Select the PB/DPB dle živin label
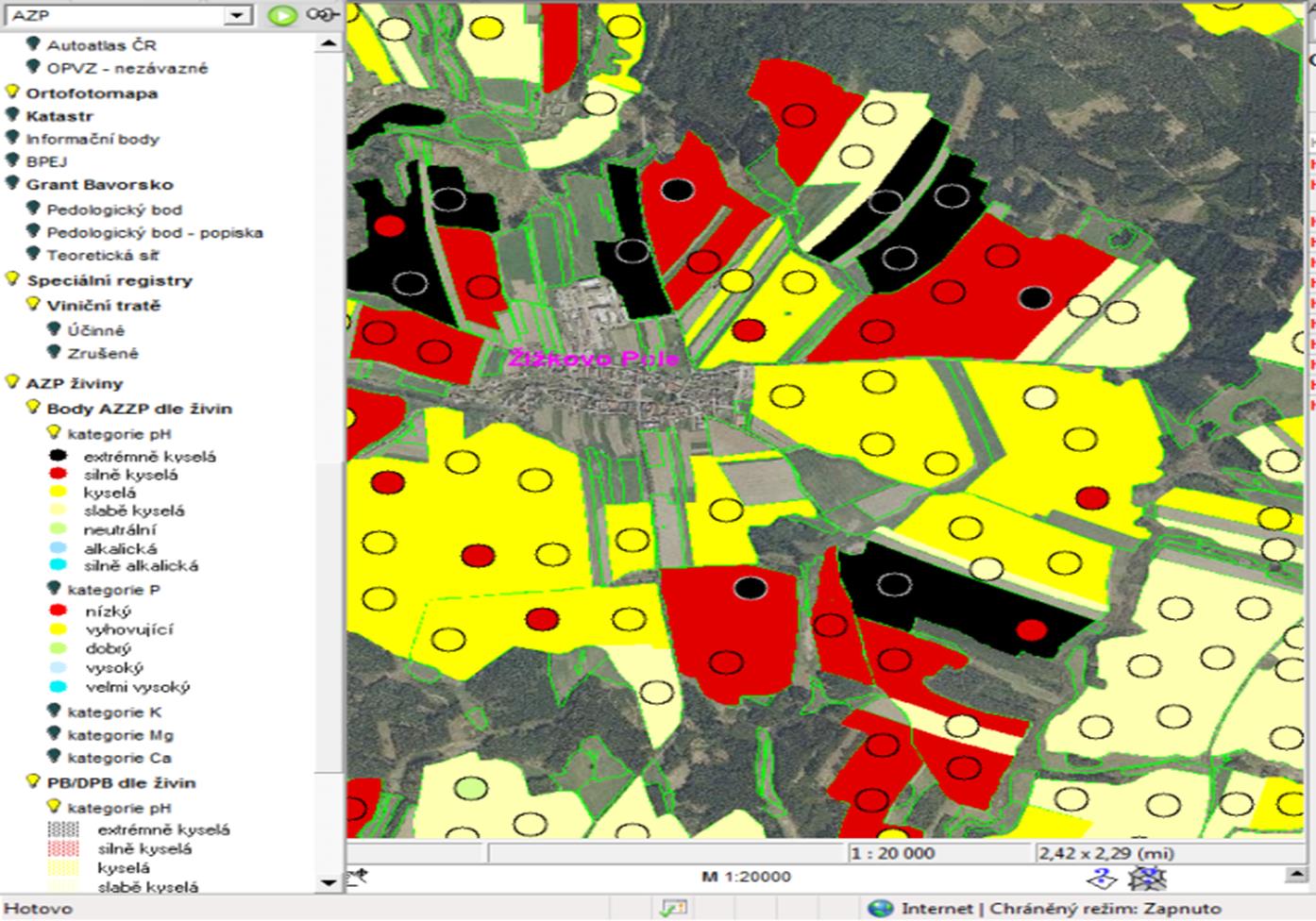The height and width of the screenshot is (921, 1316). point(122,782)
